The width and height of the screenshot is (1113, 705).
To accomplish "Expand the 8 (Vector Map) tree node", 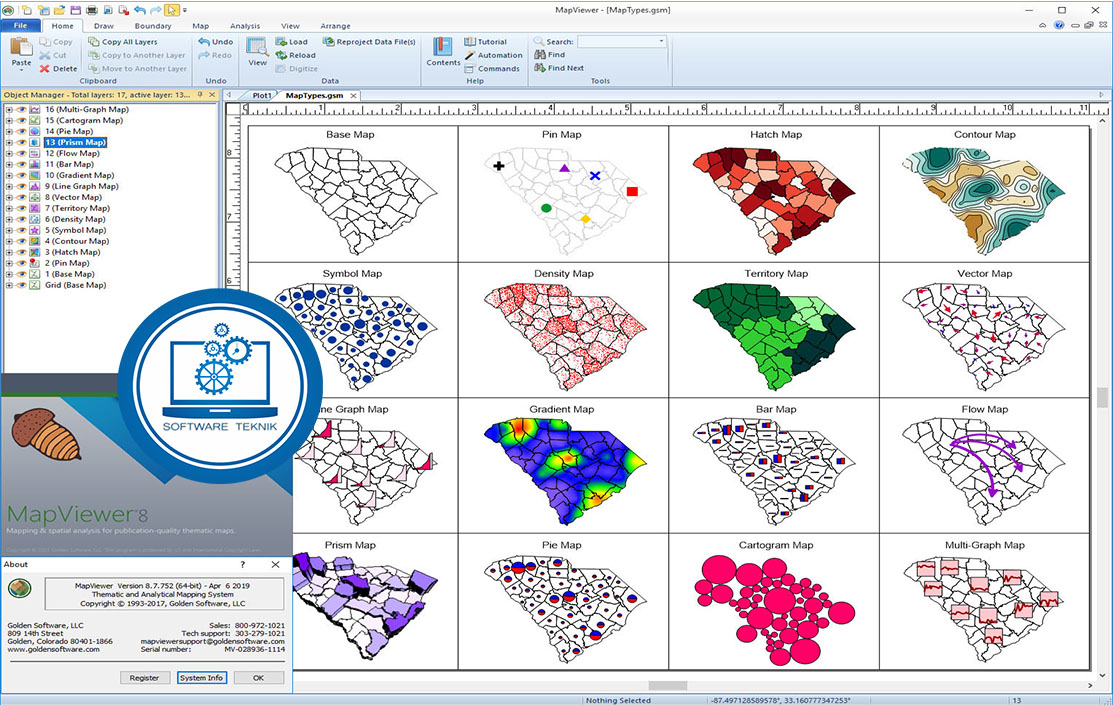I will click(x=9, y=197).
